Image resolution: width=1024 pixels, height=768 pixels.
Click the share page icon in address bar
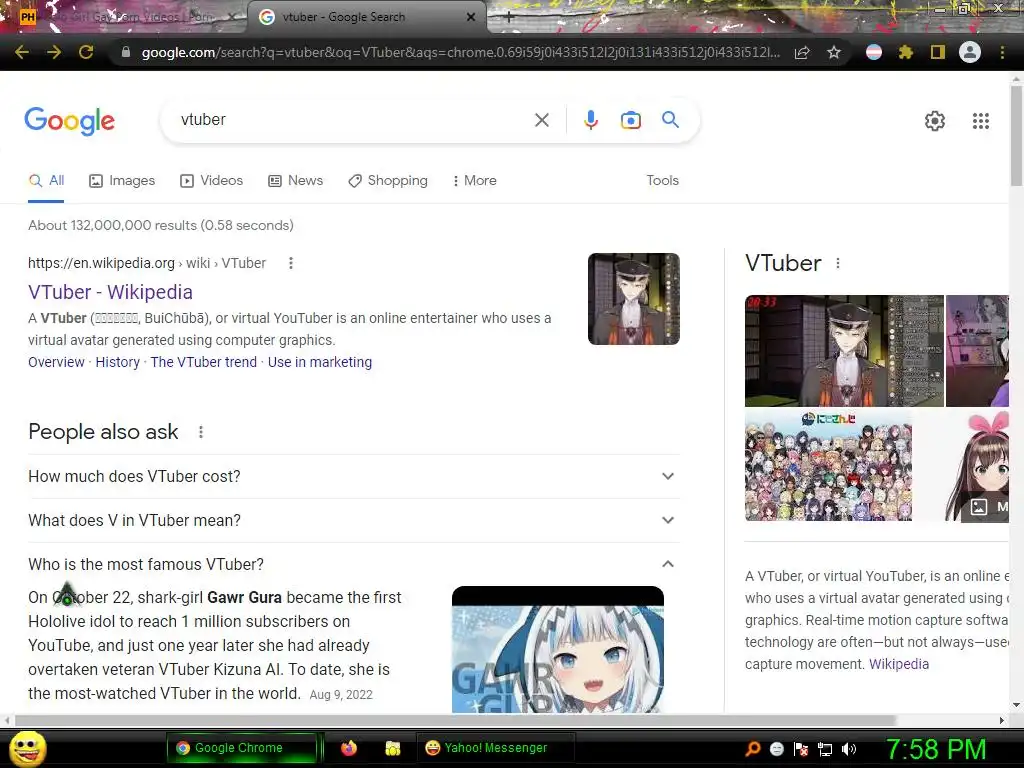click(x=802, y=52)
